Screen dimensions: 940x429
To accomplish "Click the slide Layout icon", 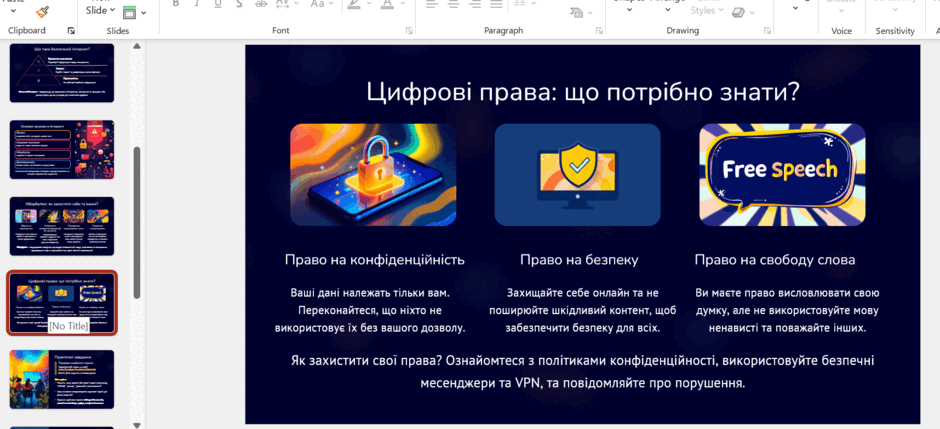I will [x=129, y=11].
